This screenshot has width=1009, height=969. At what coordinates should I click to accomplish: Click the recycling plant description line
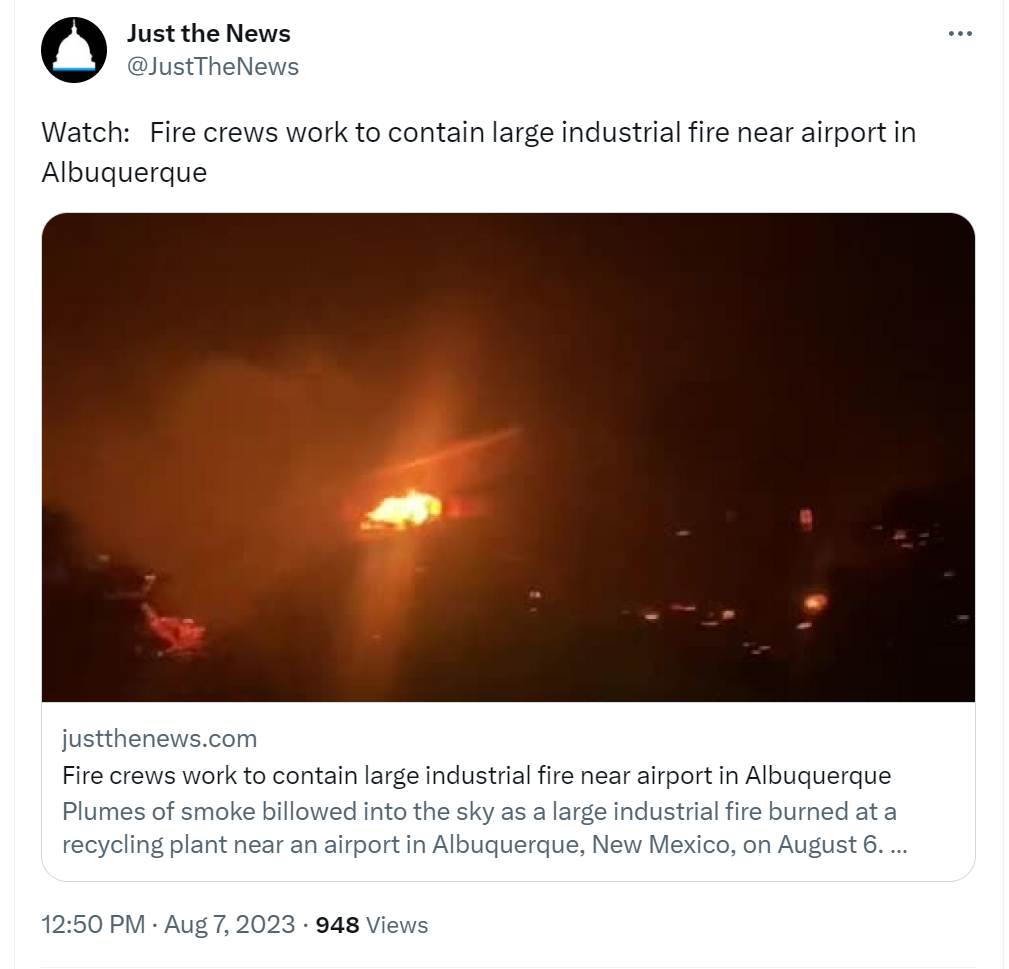pyautogui.click(x=485, y=845)
